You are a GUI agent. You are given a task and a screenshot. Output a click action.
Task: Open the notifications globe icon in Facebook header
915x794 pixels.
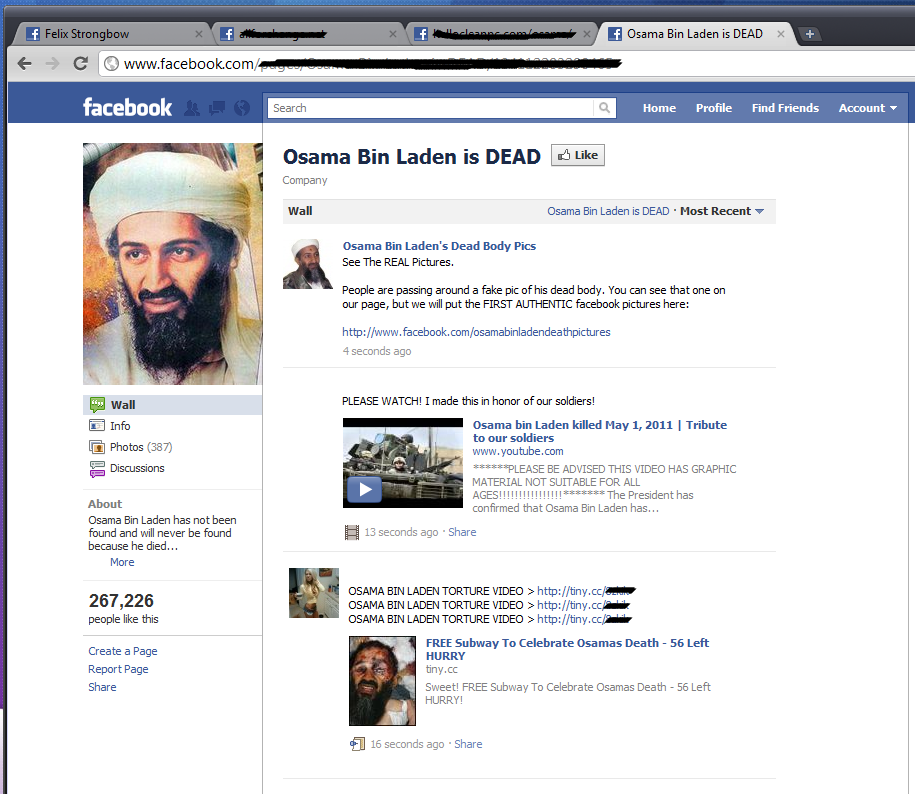click(242, 108)
